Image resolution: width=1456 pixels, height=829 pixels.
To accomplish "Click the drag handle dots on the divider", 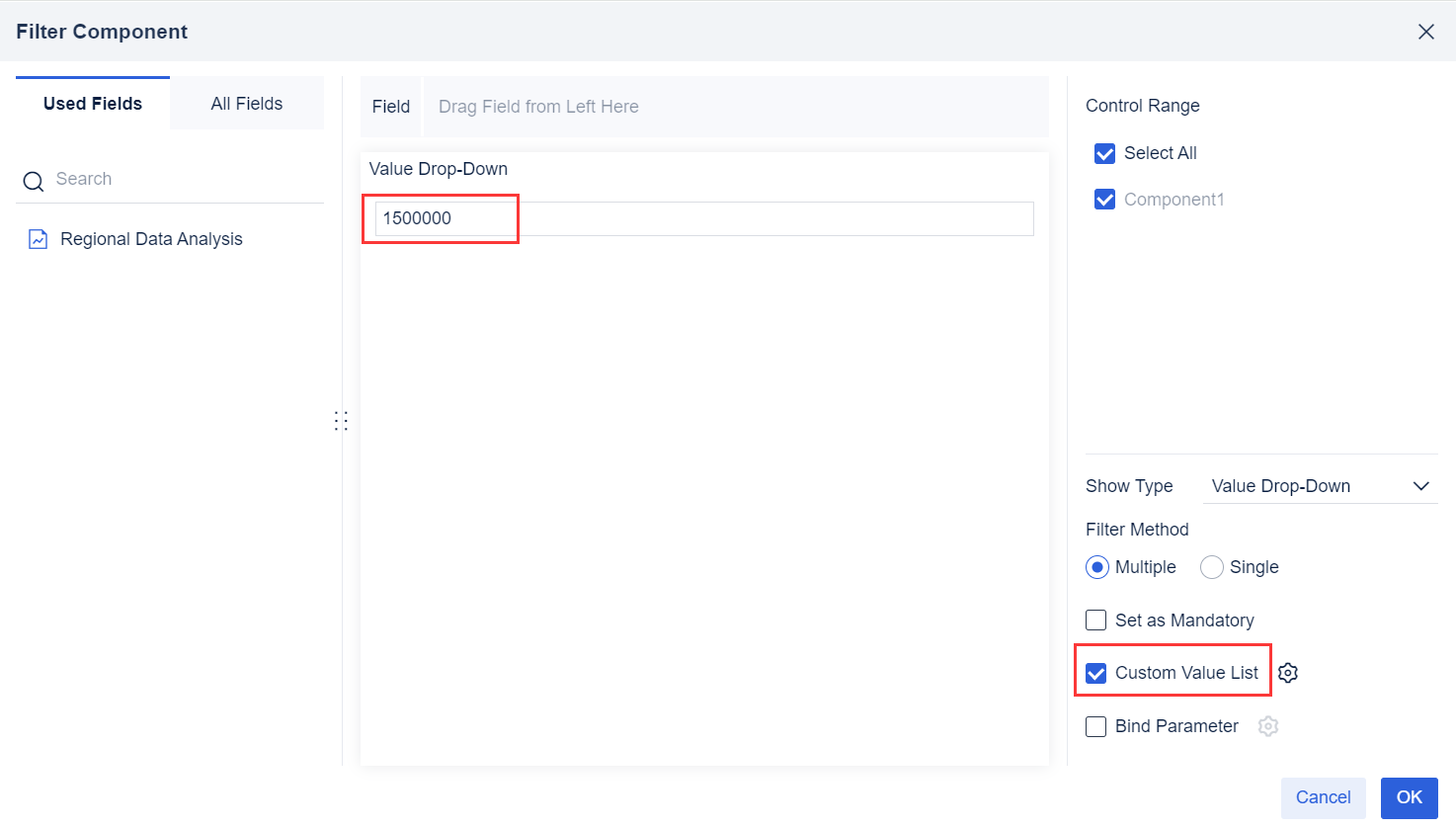I will [x=341, y=420].
